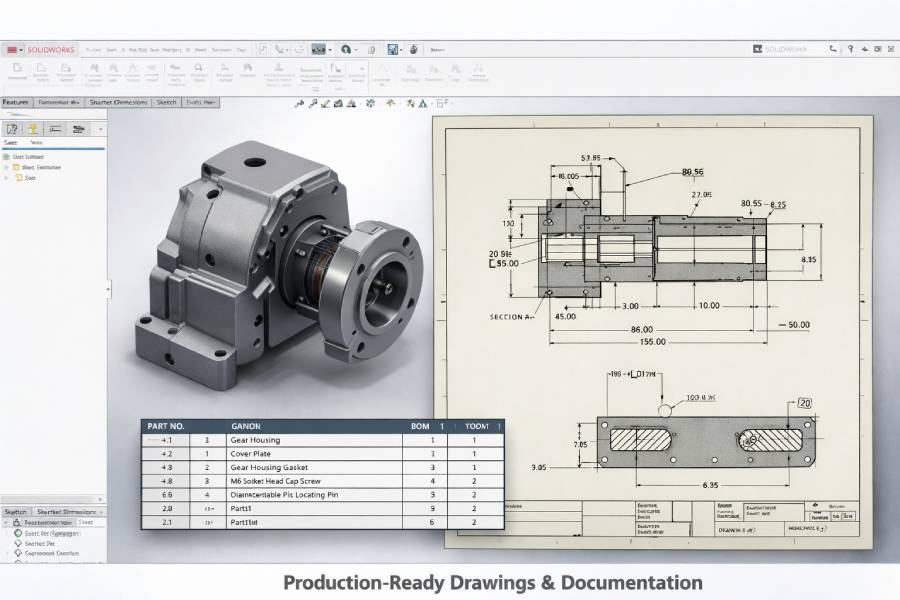Screen dimensions: 900x600
Task: Click the pencil sketch icon in the heads-up view toolbar
Action: [325, 104]
